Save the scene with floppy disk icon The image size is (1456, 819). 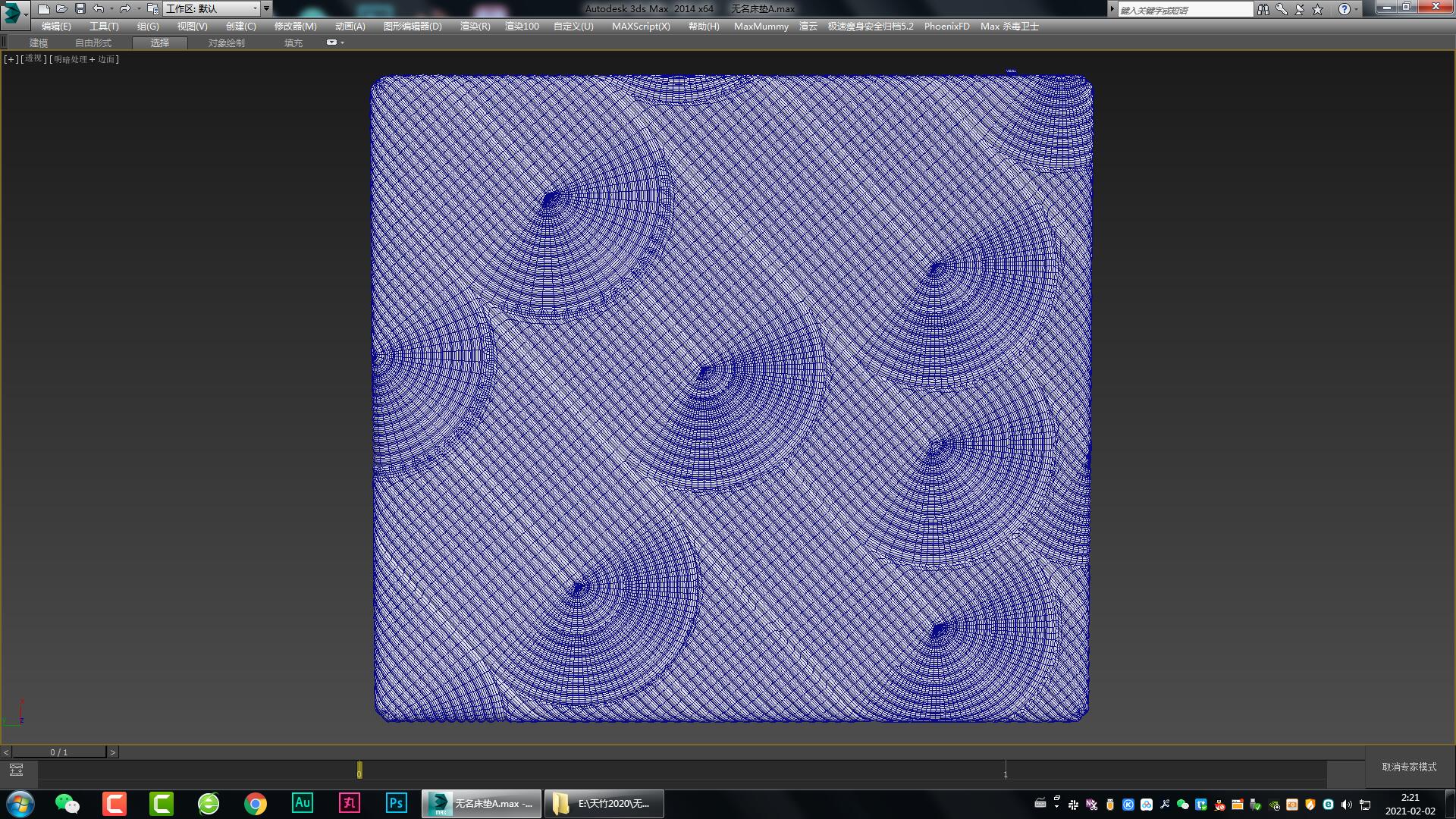click(x=80, y=9)
